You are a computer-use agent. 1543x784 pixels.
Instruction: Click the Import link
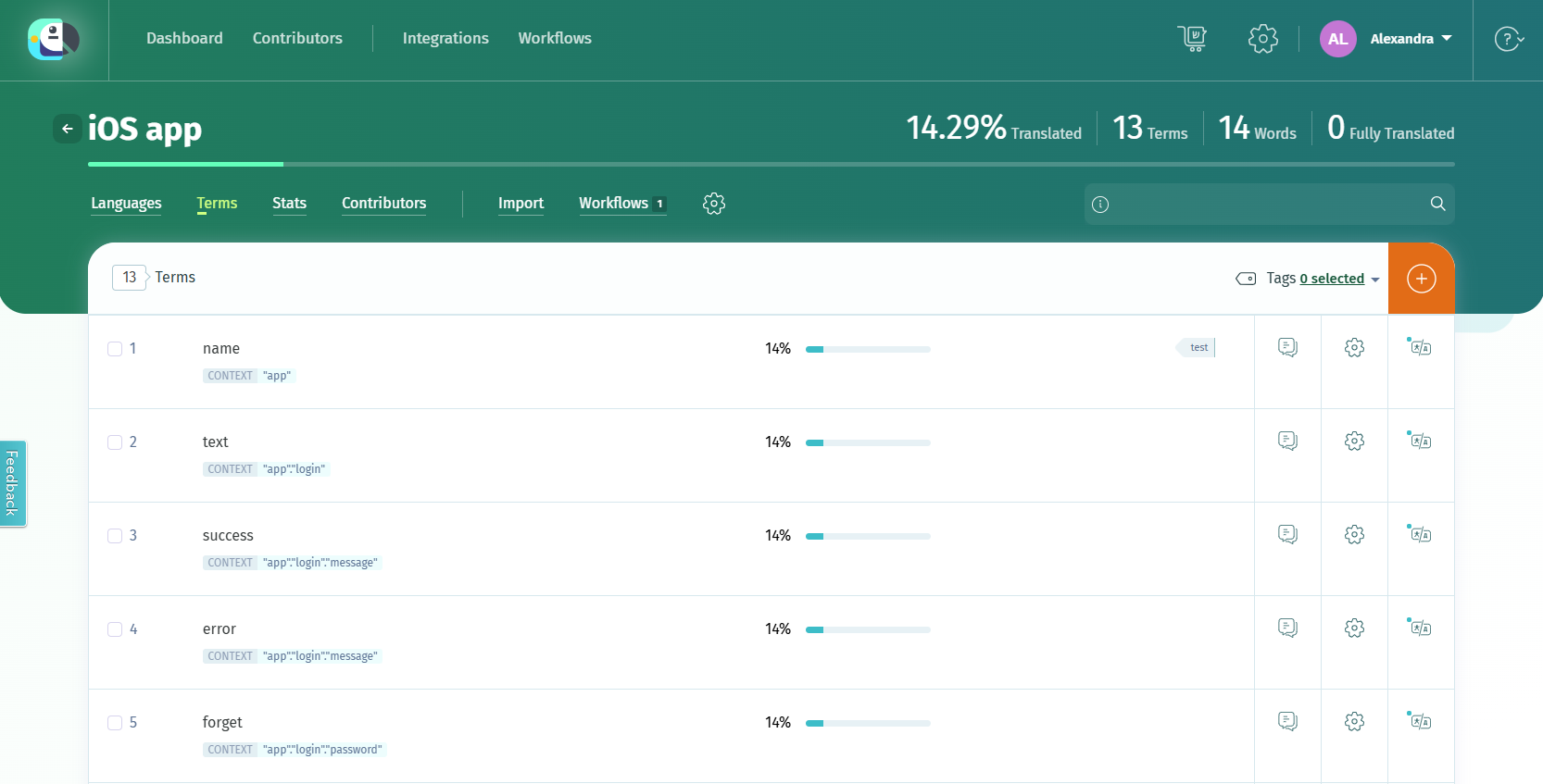tap(521, 204)
